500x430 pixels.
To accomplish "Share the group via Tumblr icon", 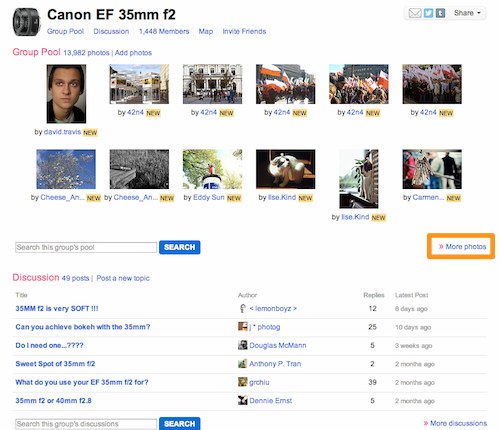I will click(x=440, y=13).
